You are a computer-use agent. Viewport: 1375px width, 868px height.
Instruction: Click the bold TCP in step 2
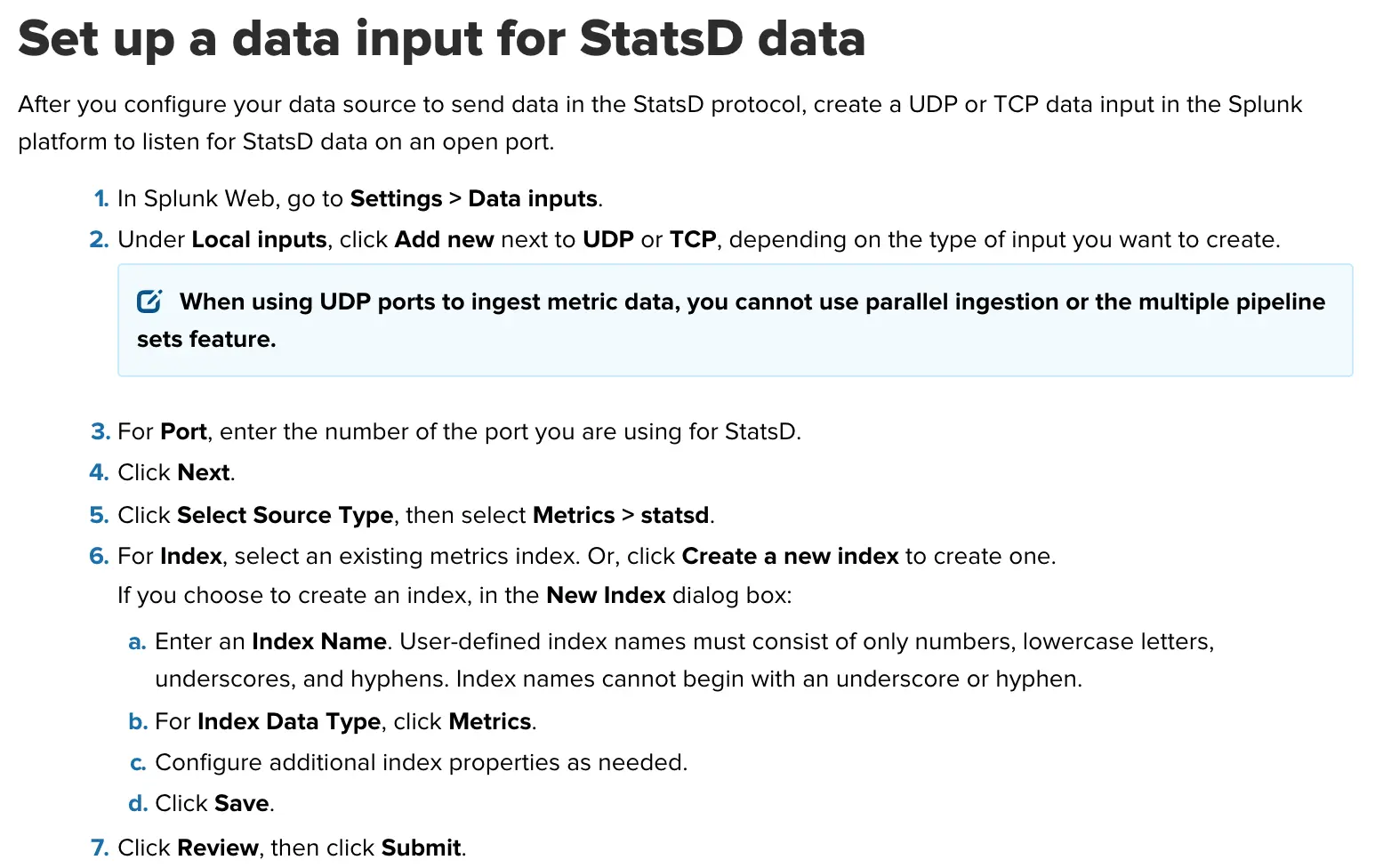pos(693,239)
